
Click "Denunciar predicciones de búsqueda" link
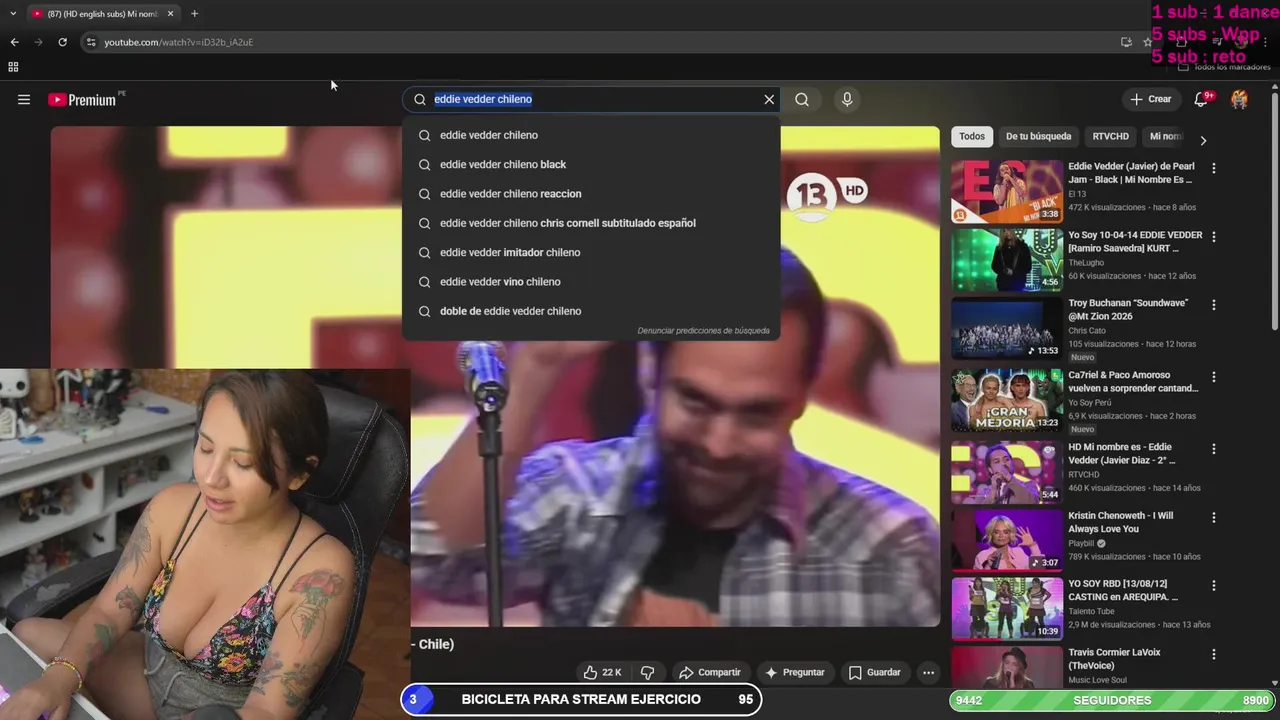[x=703, y=331]
